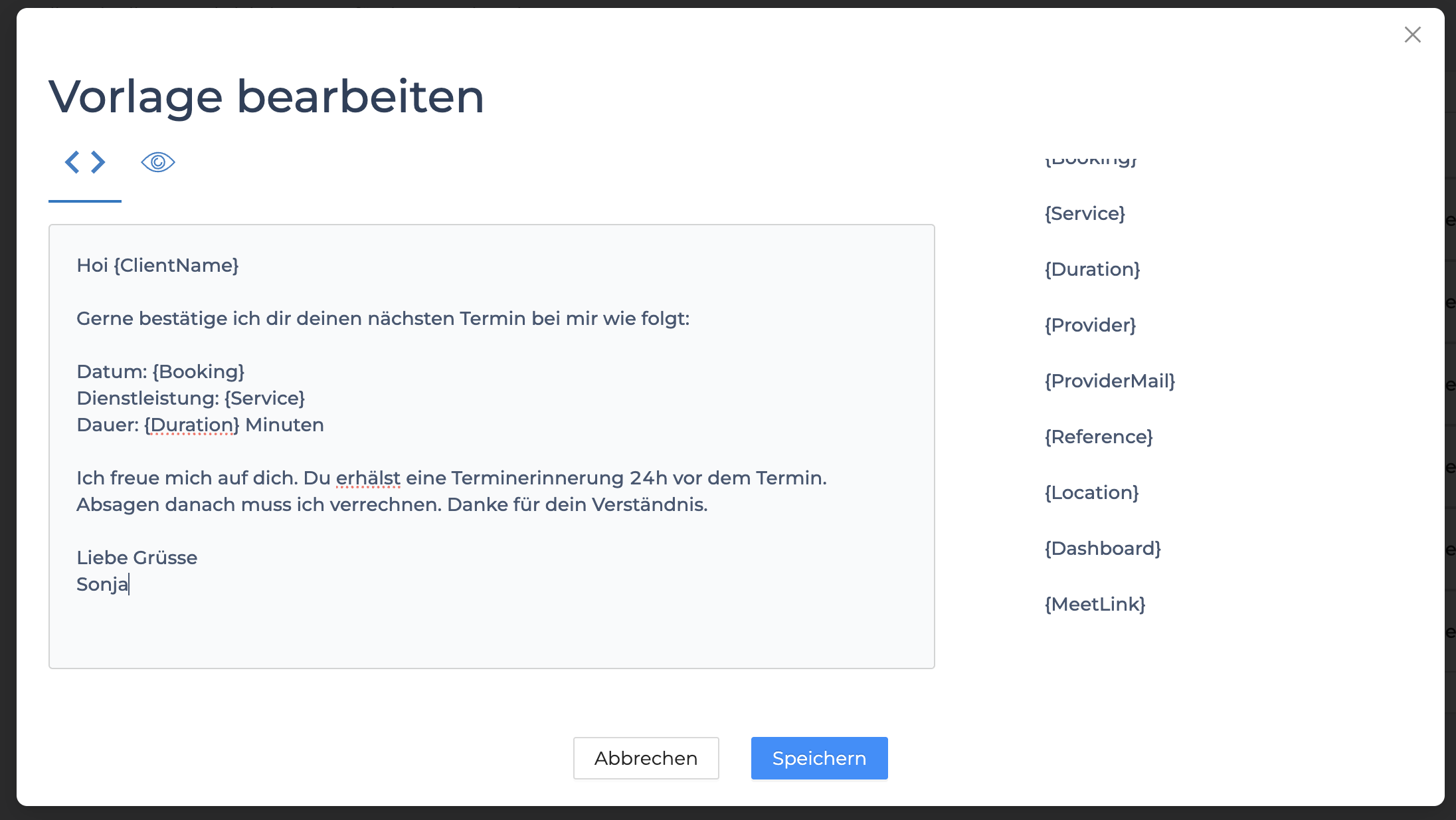Screen dimensions: 1456x820
Task: Insert the {MeetLink} placeholder
Action: coord(1095,605)
